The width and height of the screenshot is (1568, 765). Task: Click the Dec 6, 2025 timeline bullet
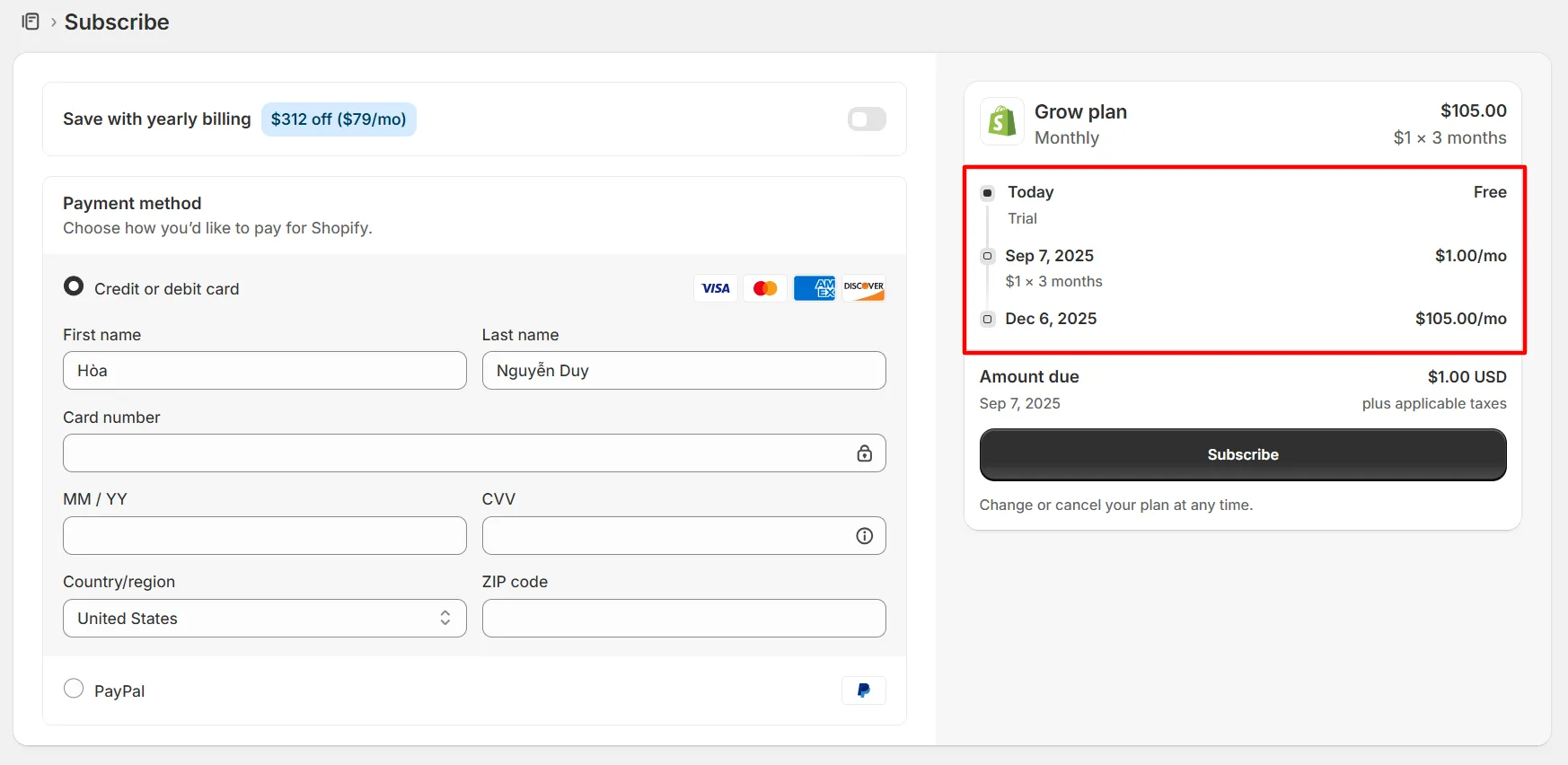[x=988, y=319]
